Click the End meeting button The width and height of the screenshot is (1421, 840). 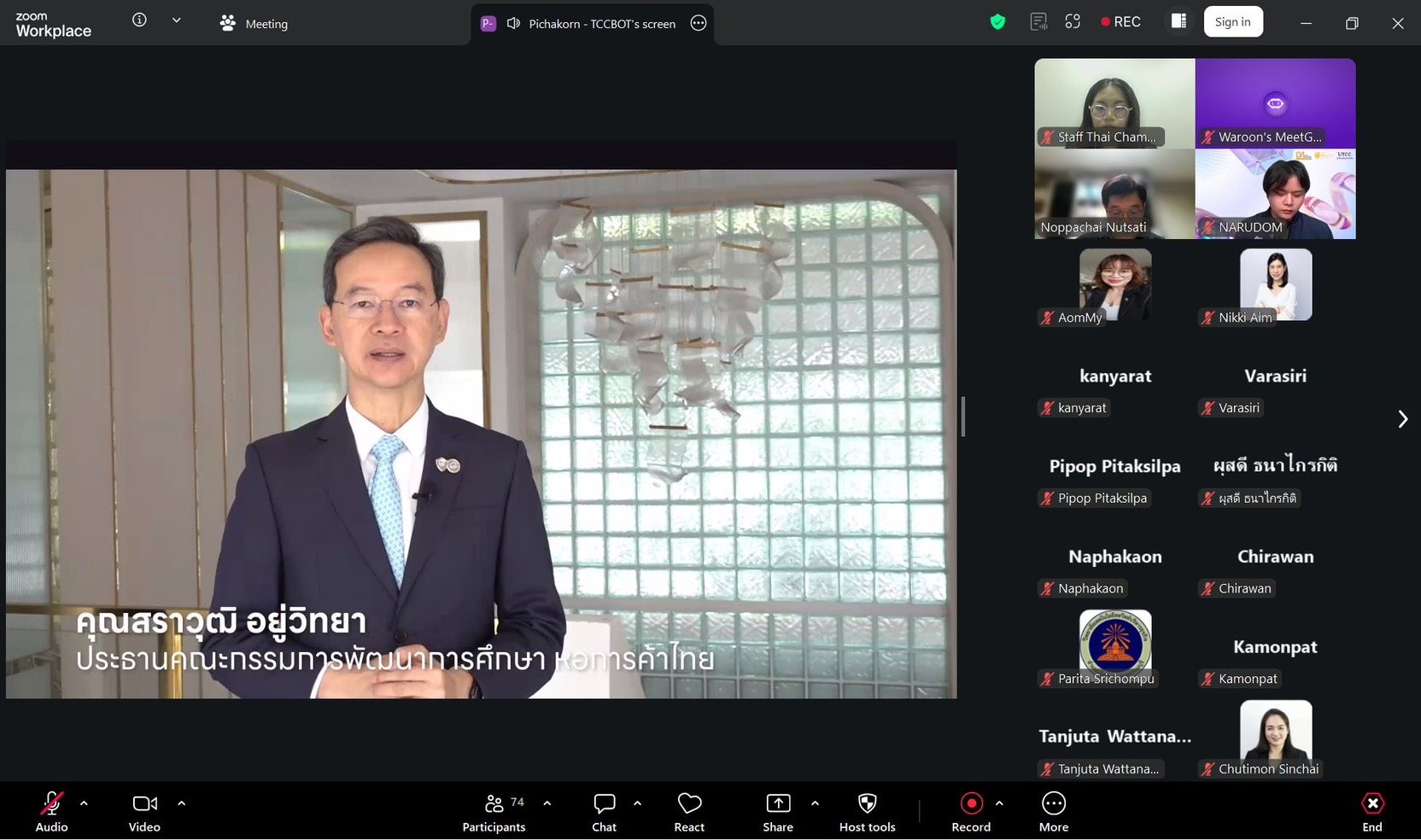pyautogui.click(x=1372, y=812)
